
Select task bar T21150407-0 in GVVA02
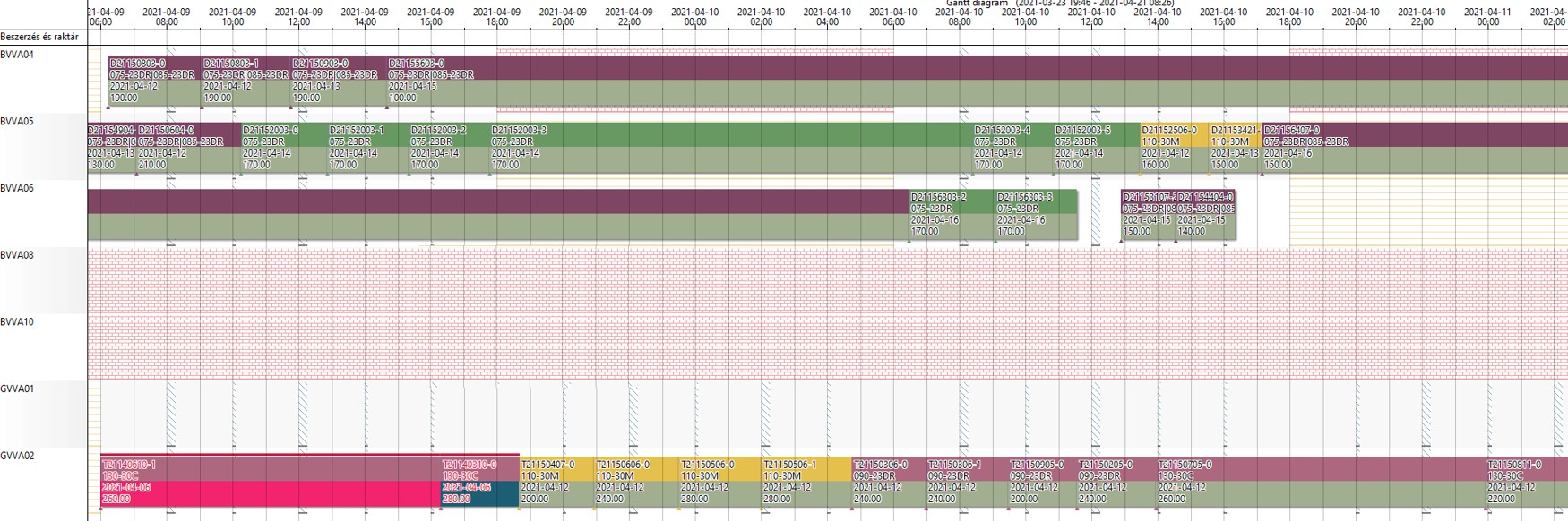[557, 482]
